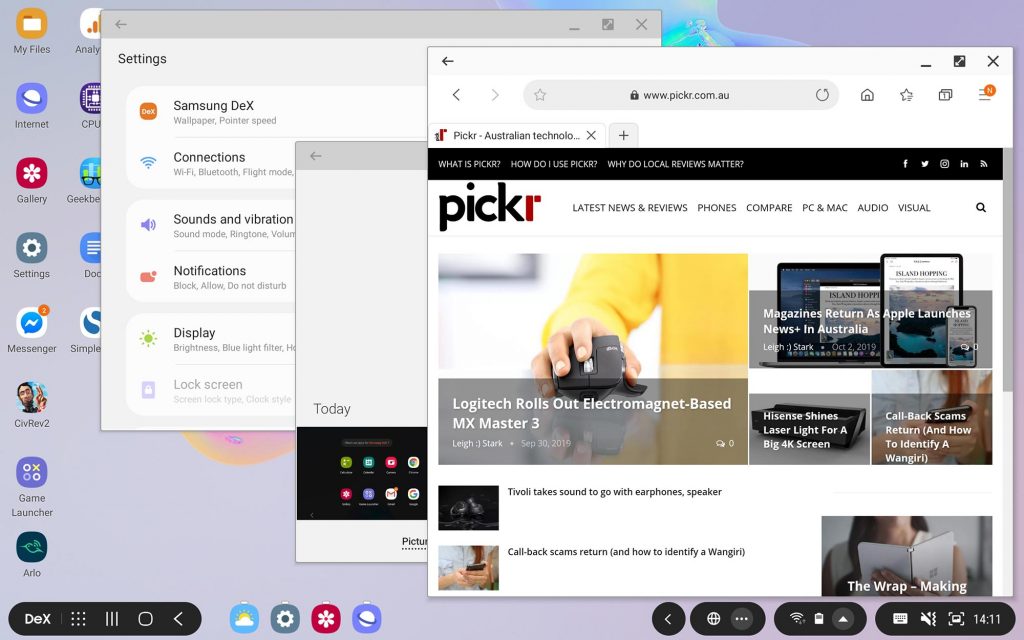1024x640 pixels.
Task: Open the DeX apps grid in taskbar
Action: click(x=76, y=617)
